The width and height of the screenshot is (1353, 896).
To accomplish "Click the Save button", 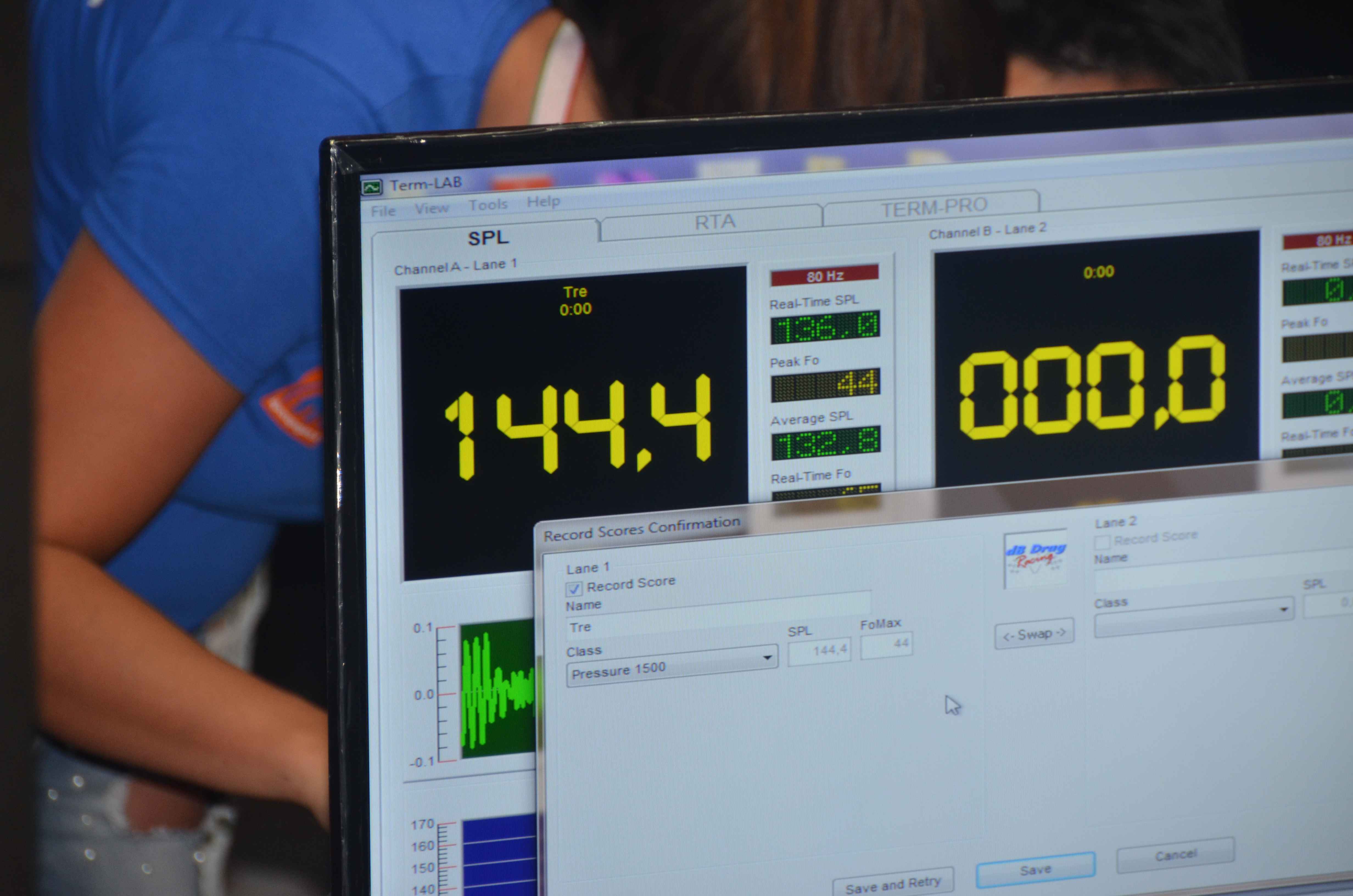I will click(1035, 869).
